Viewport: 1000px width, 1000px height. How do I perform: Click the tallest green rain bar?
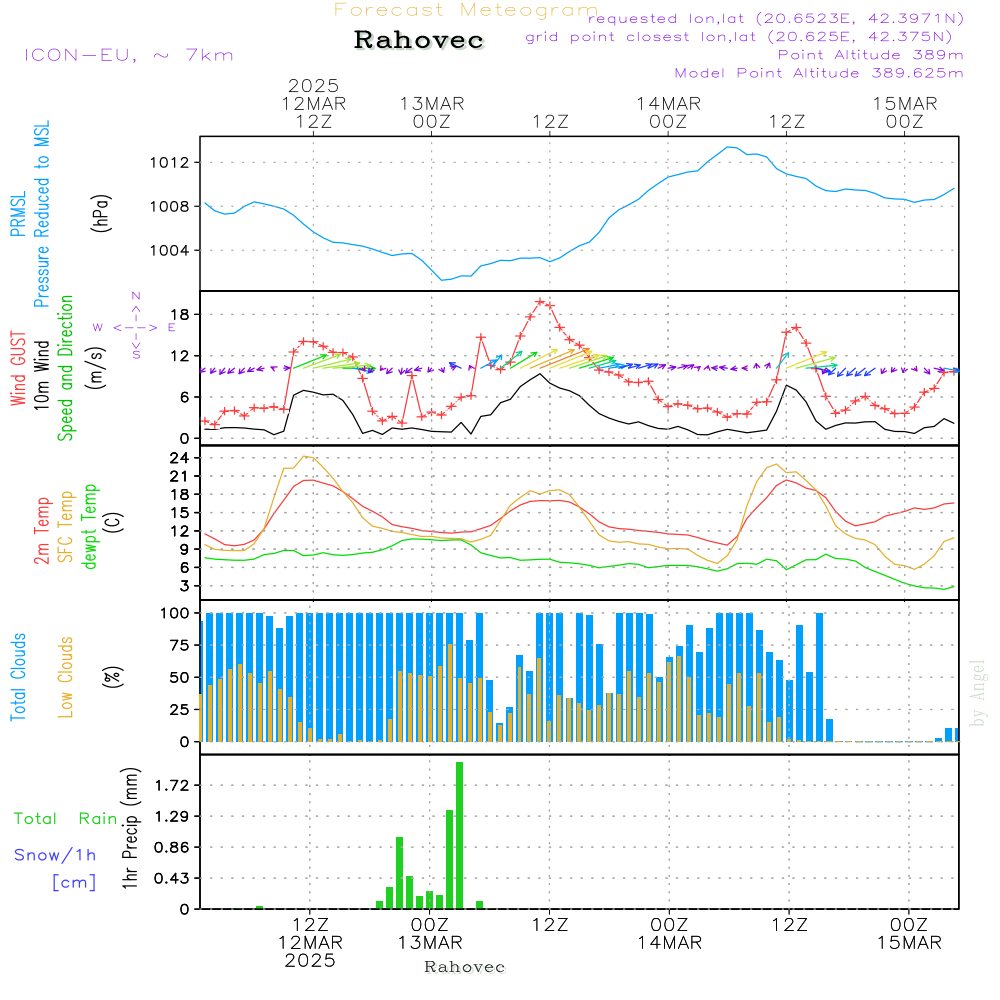[460, 834]
